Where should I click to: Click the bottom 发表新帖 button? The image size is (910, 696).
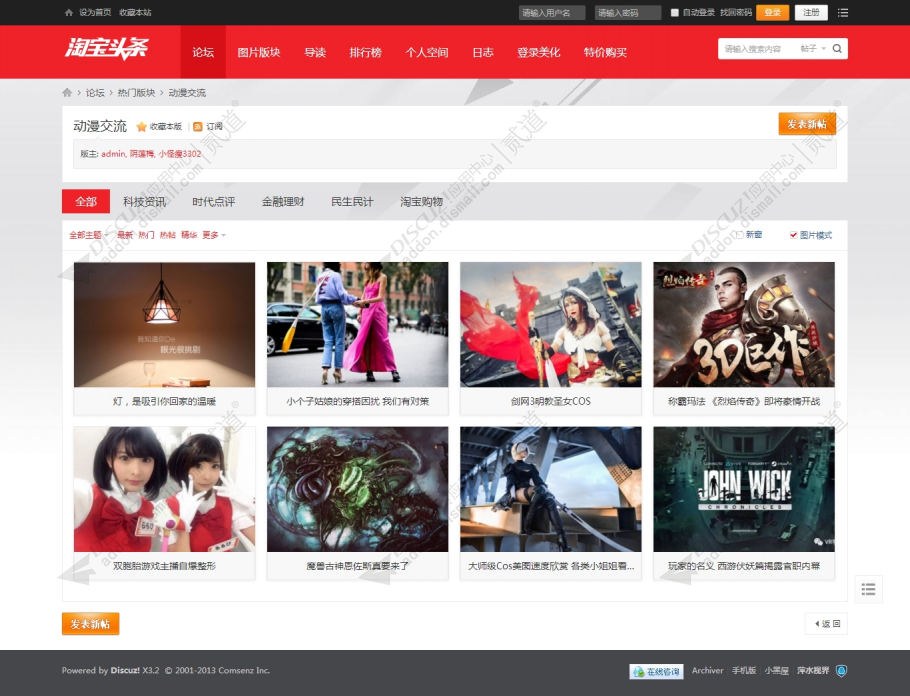pyautogui.click(x=91, y=624)
